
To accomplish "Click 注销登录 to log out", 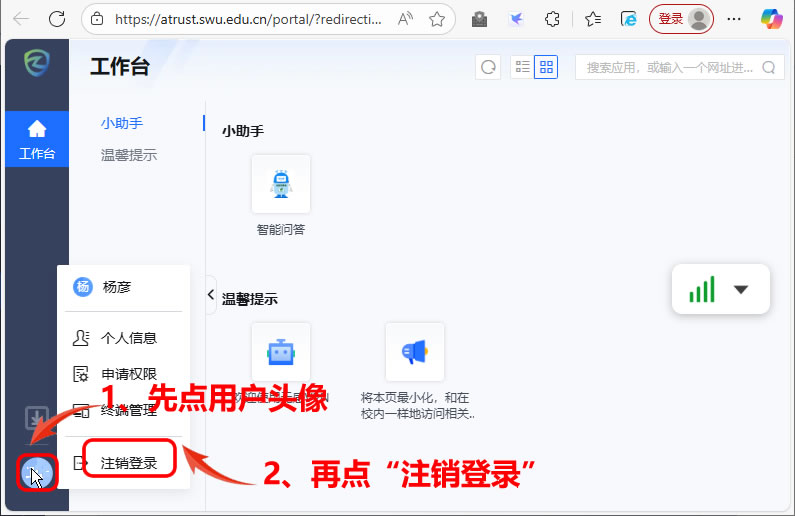I will [128, 463].
